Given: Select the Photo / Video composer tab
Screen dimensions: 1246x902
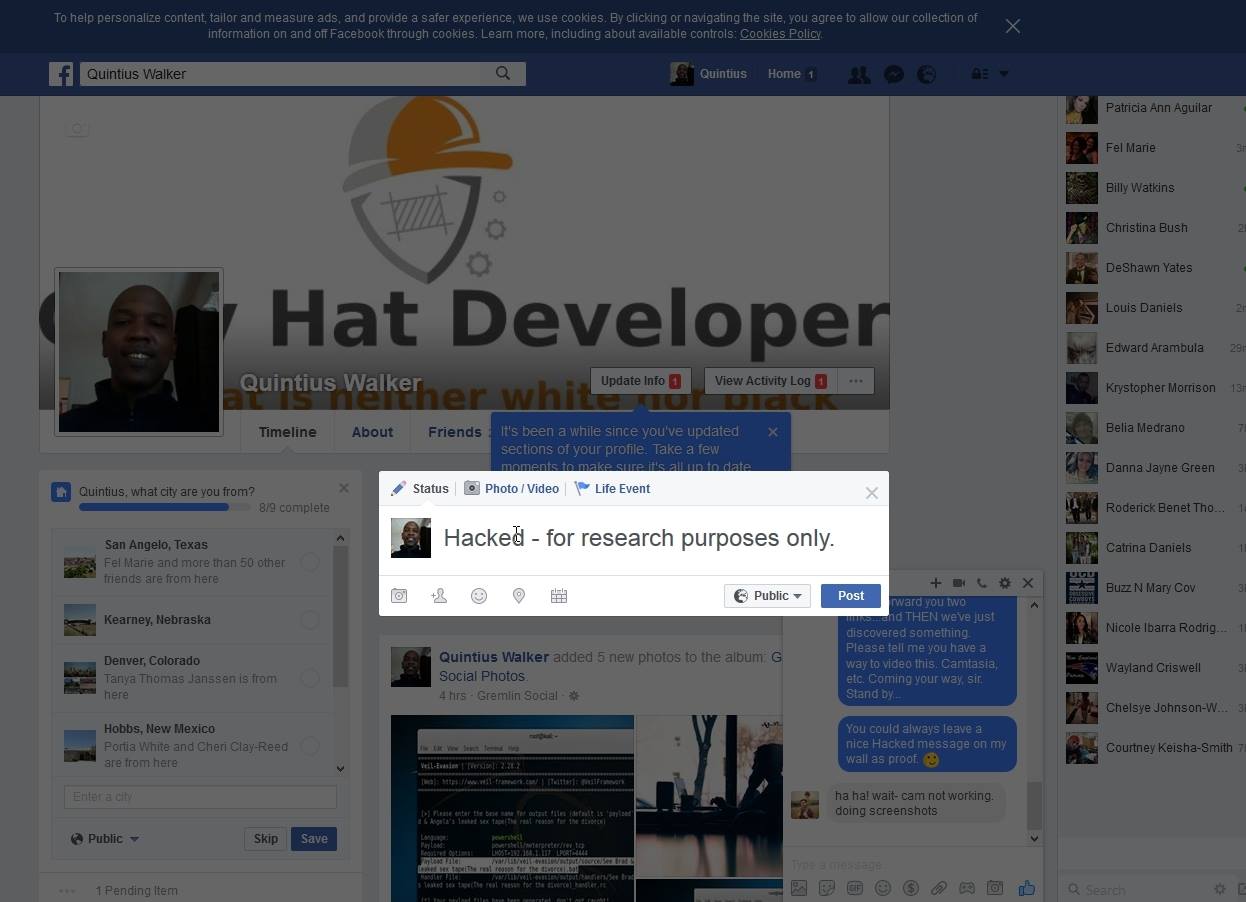Looking at the screenshot, I should [512, 489].
